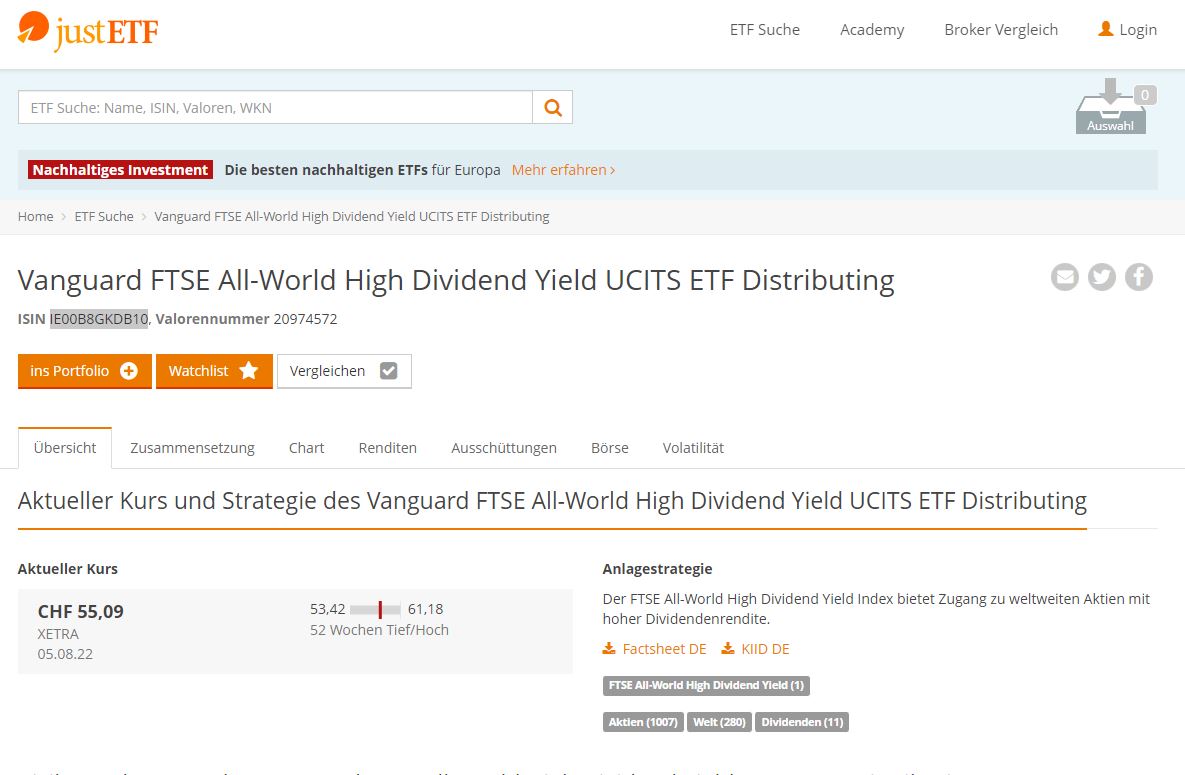1185x775 pixels.
Task: Click the KIID DE download icon
Action: [x=728, y=649]
